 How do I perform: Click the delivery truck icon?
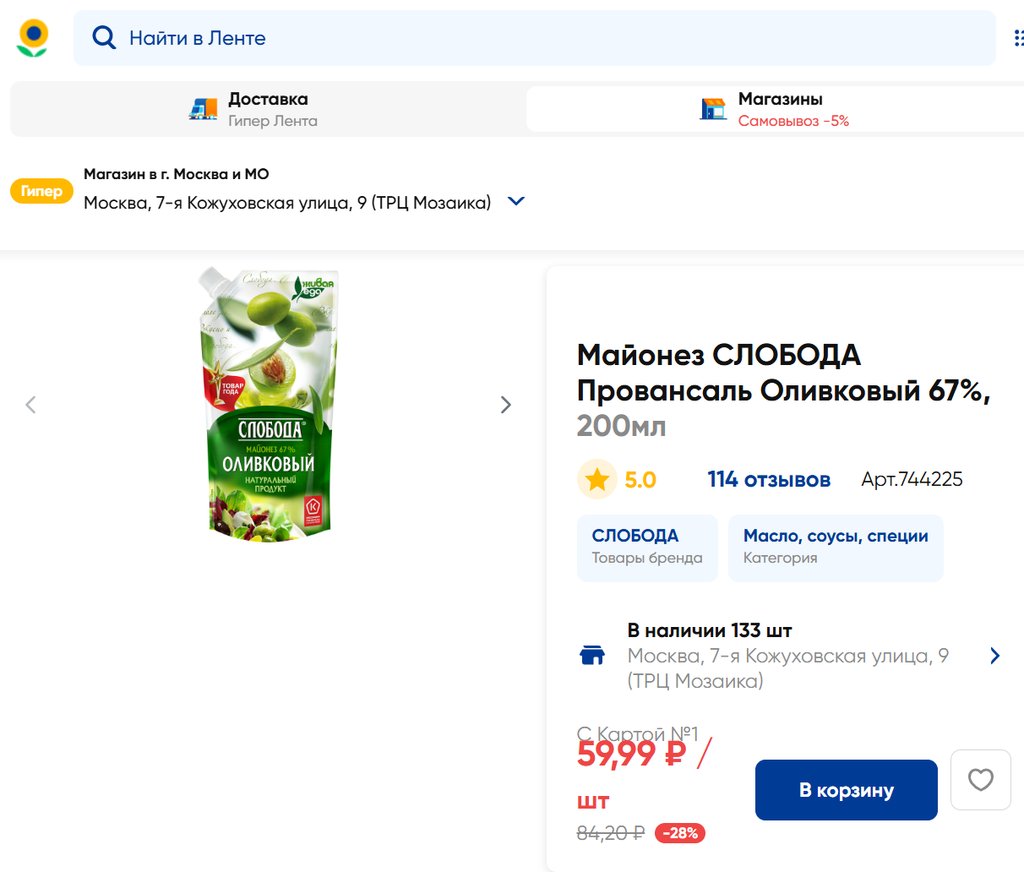(203, 109)
